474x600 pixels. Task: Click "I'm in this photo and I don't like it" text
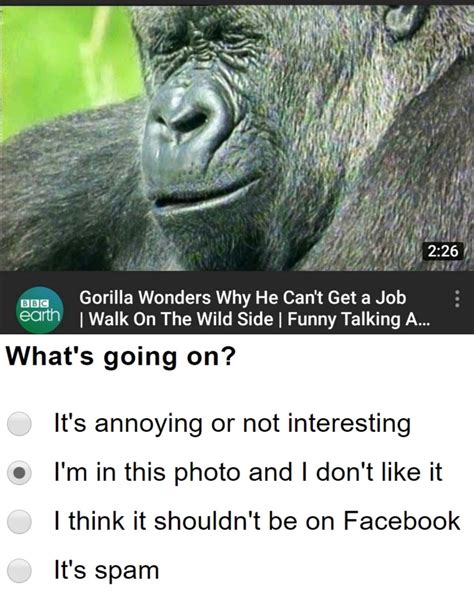click(248, 473)
